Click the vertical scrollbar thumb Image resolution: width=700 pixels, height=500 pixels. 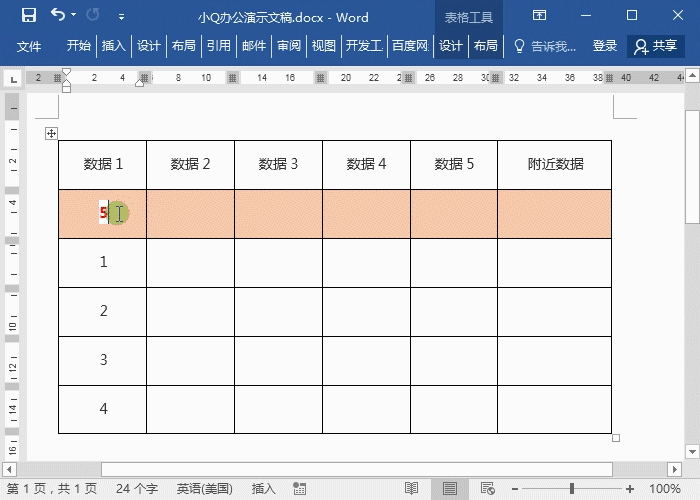(x=692, y=166)
